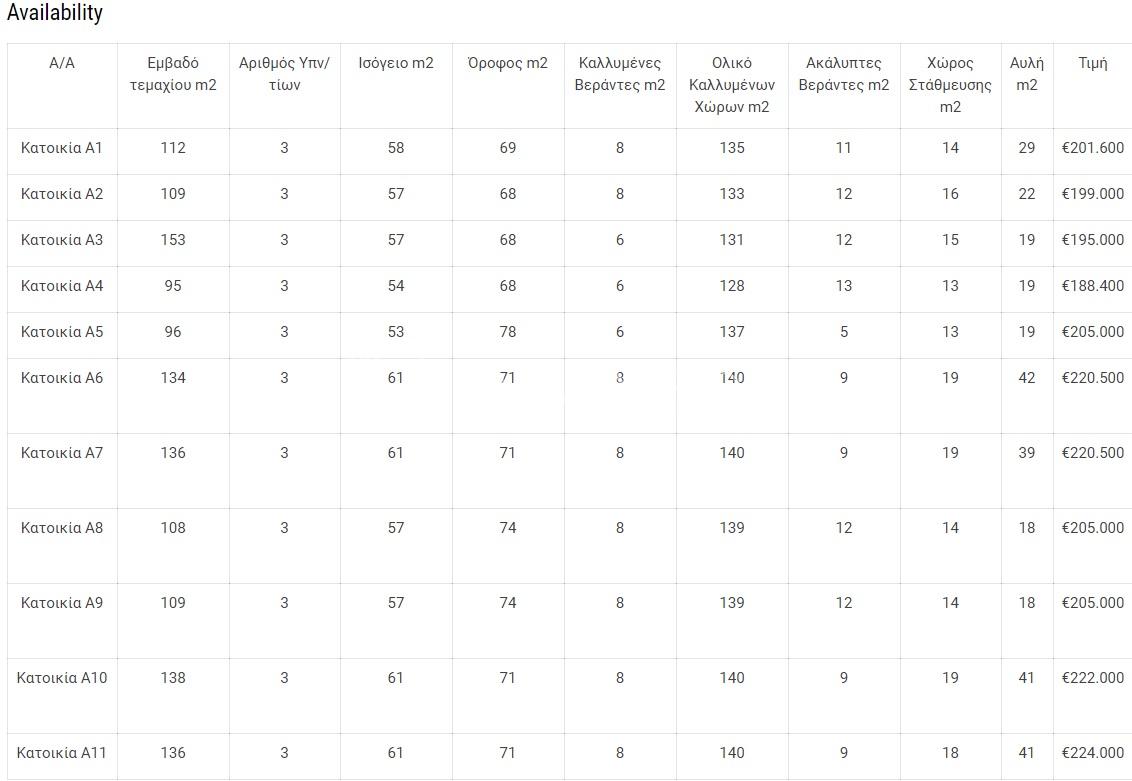Click the €222.000 price for Κατοικία Α10

pos(1093,678)
